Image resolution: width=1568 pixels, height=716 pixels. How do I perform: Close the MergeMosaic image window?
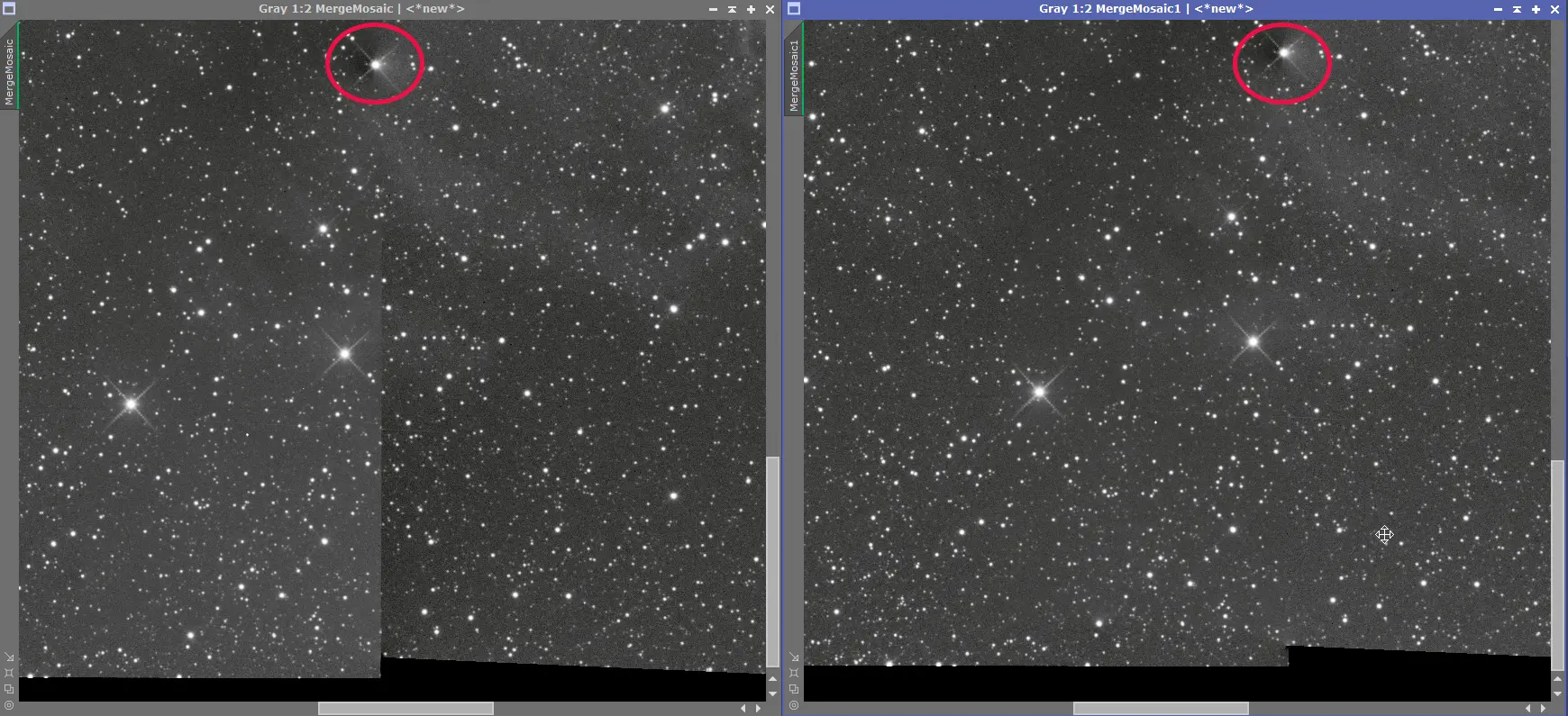pos(770,10)
